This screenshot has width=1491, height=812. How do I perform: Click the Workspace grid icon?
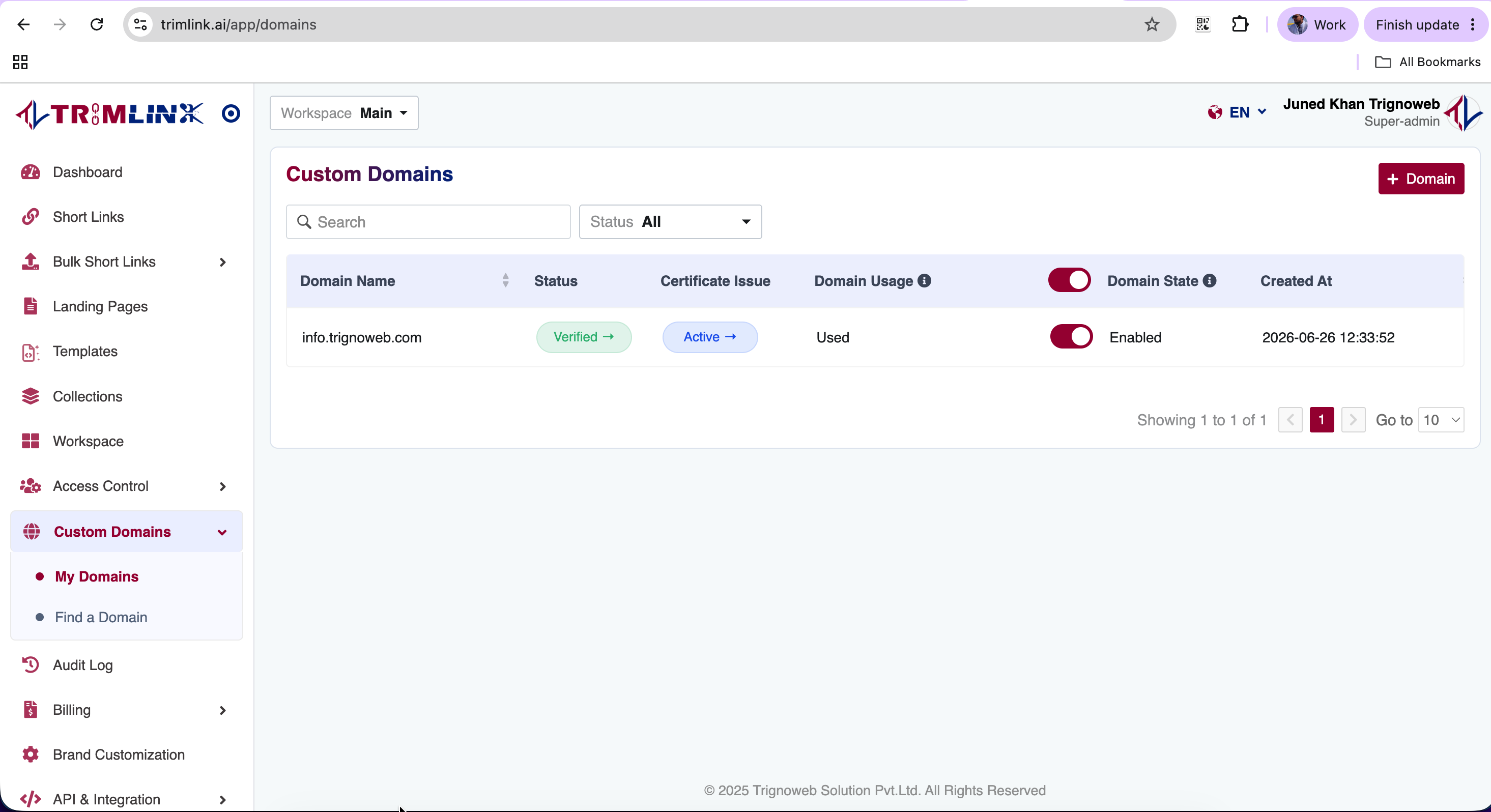click(30, 441)
